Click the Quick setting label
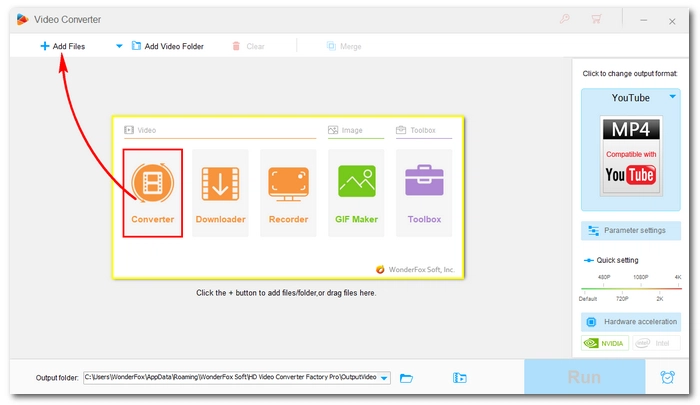The width and height of the screenshot is (700, 405). point(617,260)
